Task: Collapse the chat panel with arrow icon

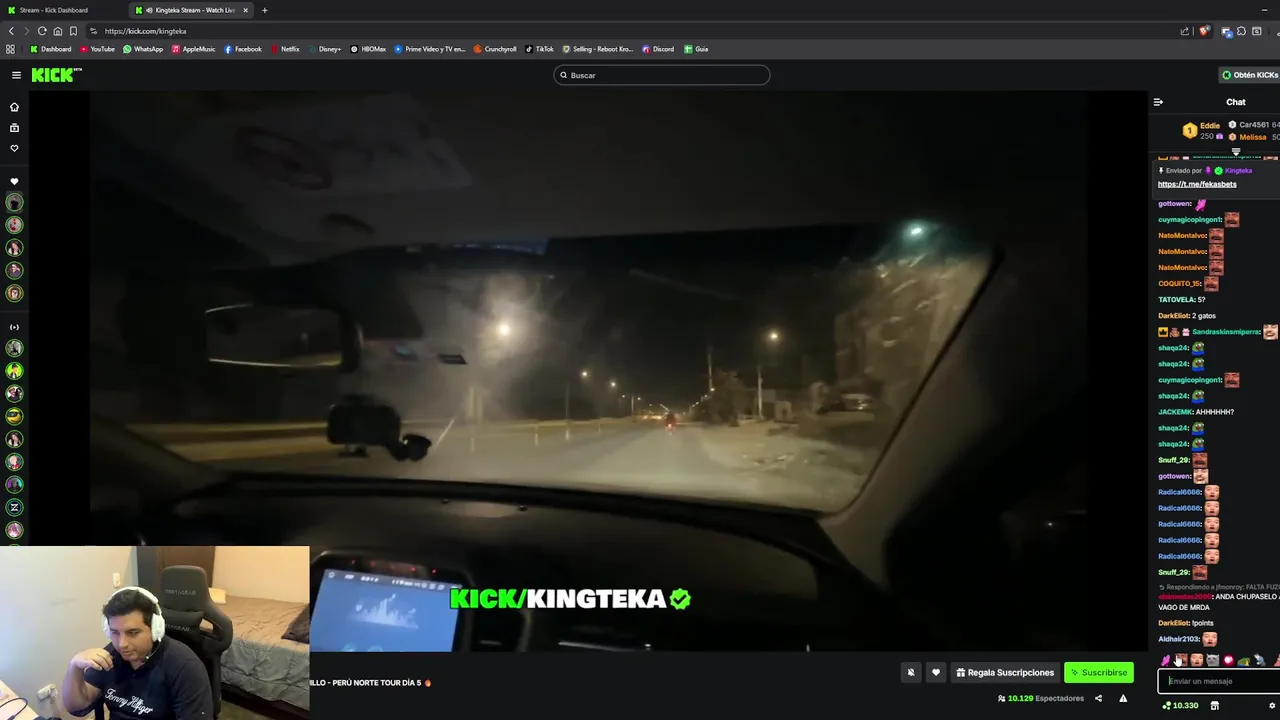Action: point(1158,102)
